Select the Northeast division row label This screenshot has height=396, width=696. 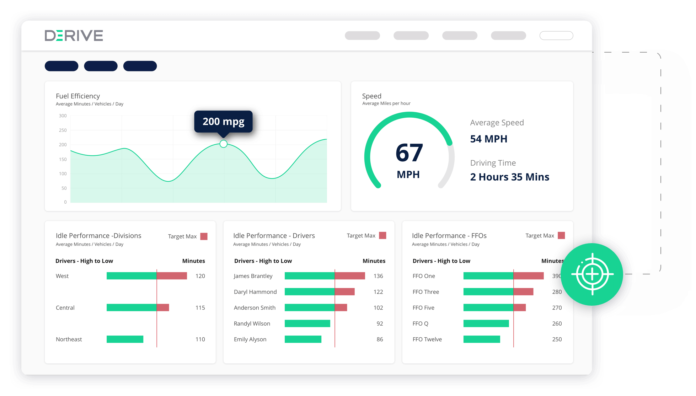click(x=69, y=339)
